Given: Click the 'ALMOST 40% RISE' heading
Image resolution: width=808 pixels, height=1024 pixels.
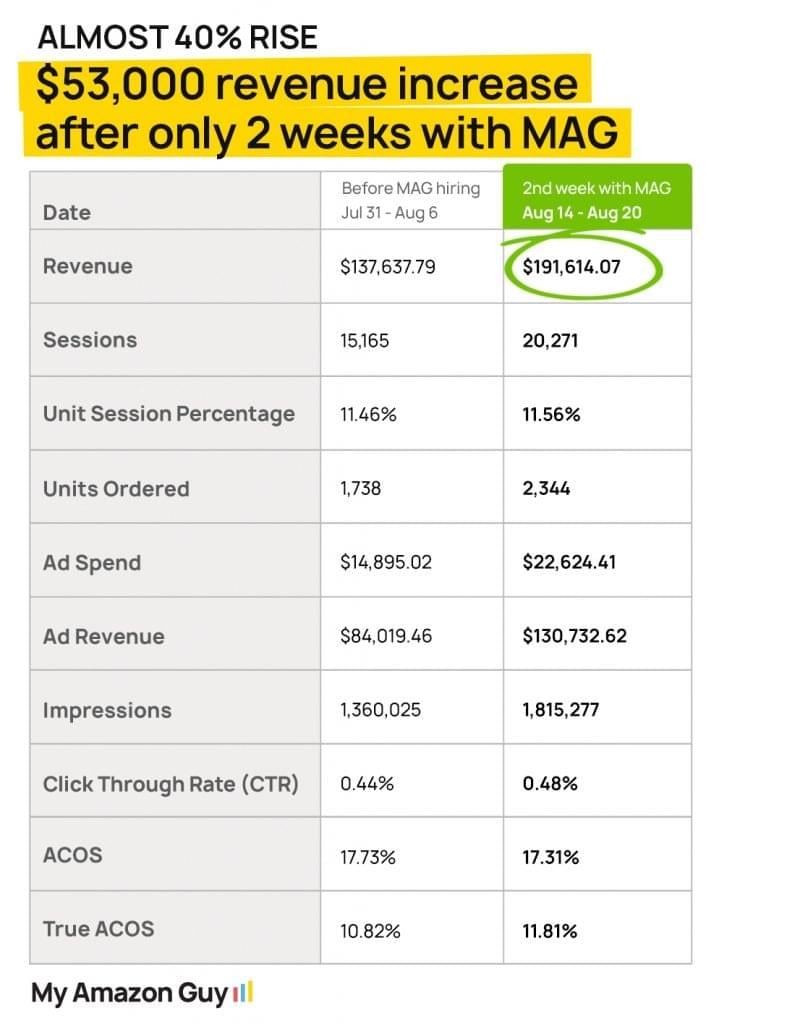Looking at the screenshot, I should pos(177,38).
